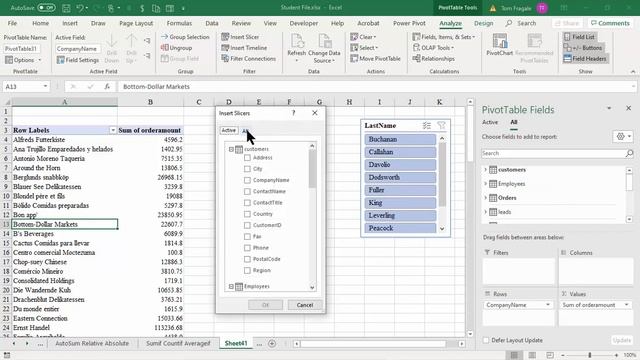Expand Employees table in field list

pos(485,184)
